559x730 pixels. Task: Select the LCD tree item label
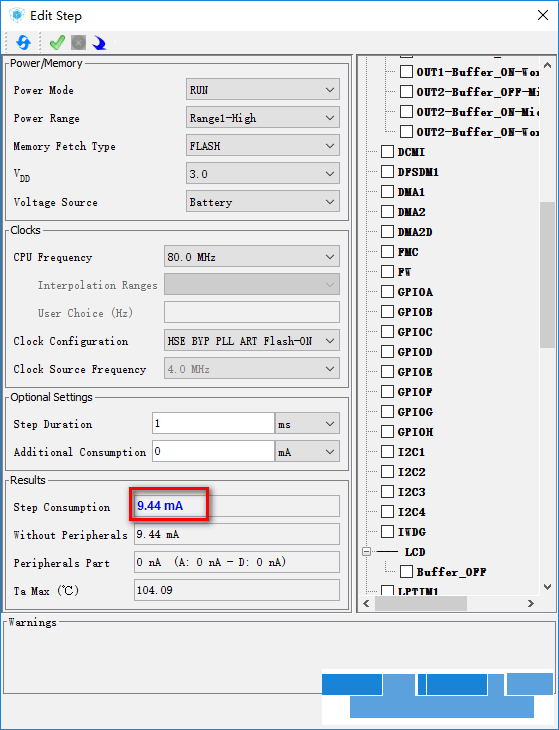[415, 552]
